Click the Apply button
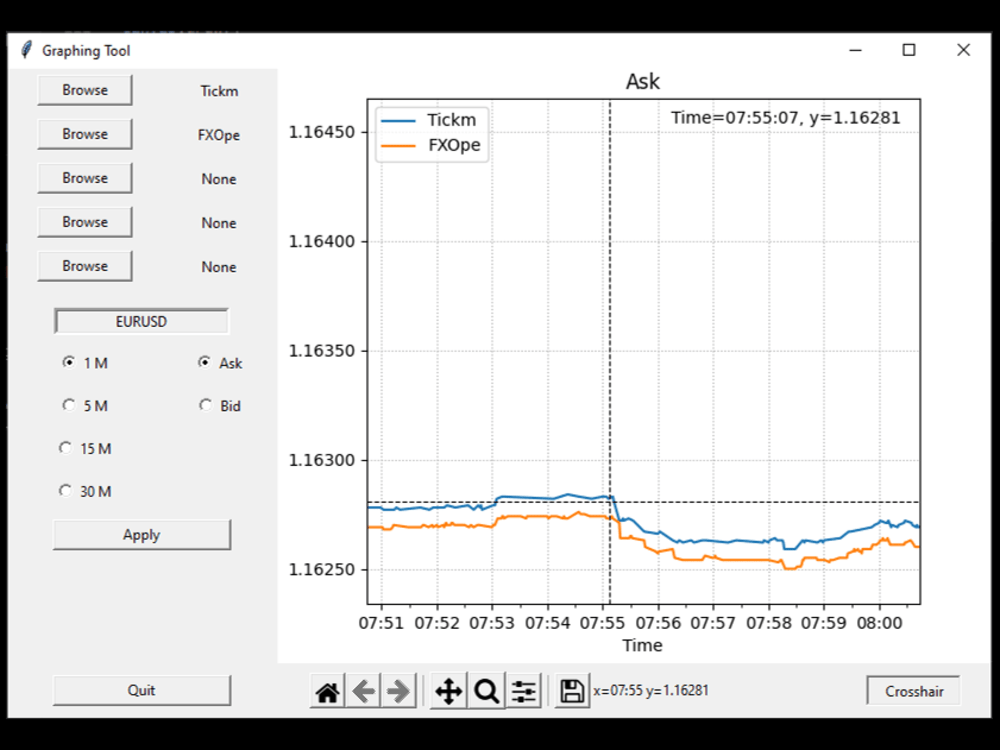 [141, 534]
